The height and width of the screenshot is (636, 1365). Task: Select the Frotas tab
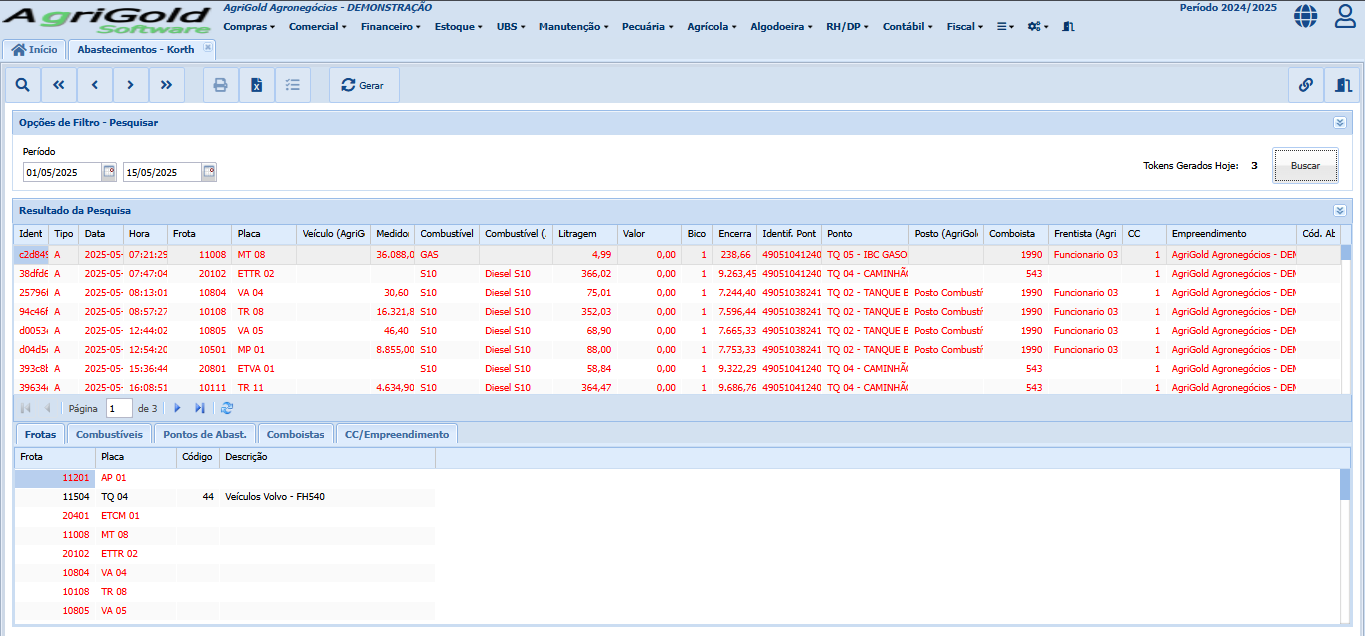(x=40, y=434)
